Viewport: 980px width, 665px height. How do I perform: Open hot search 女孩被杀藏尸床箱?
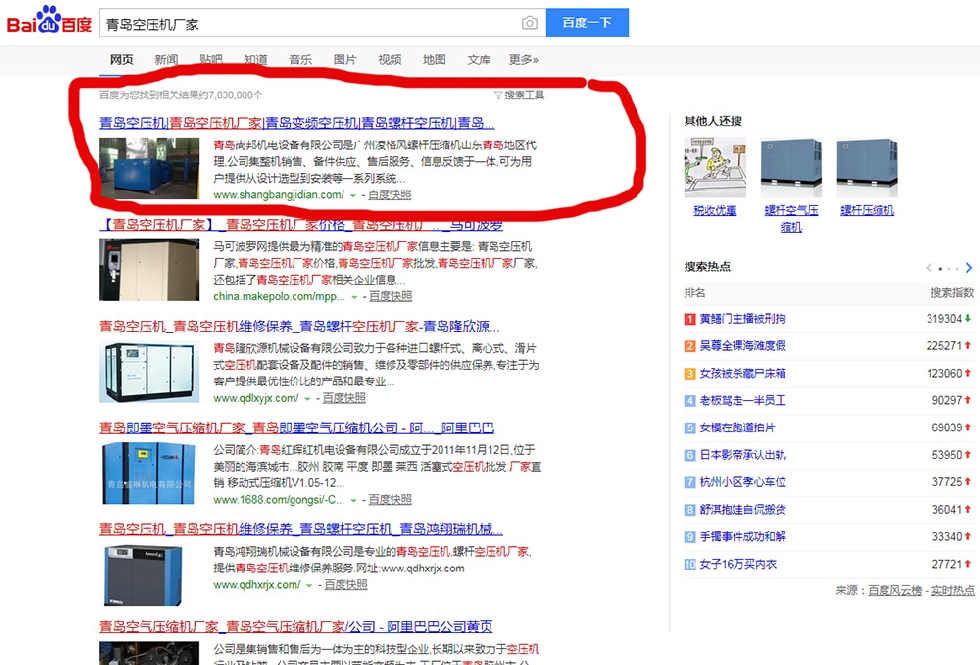coord(742,374)
